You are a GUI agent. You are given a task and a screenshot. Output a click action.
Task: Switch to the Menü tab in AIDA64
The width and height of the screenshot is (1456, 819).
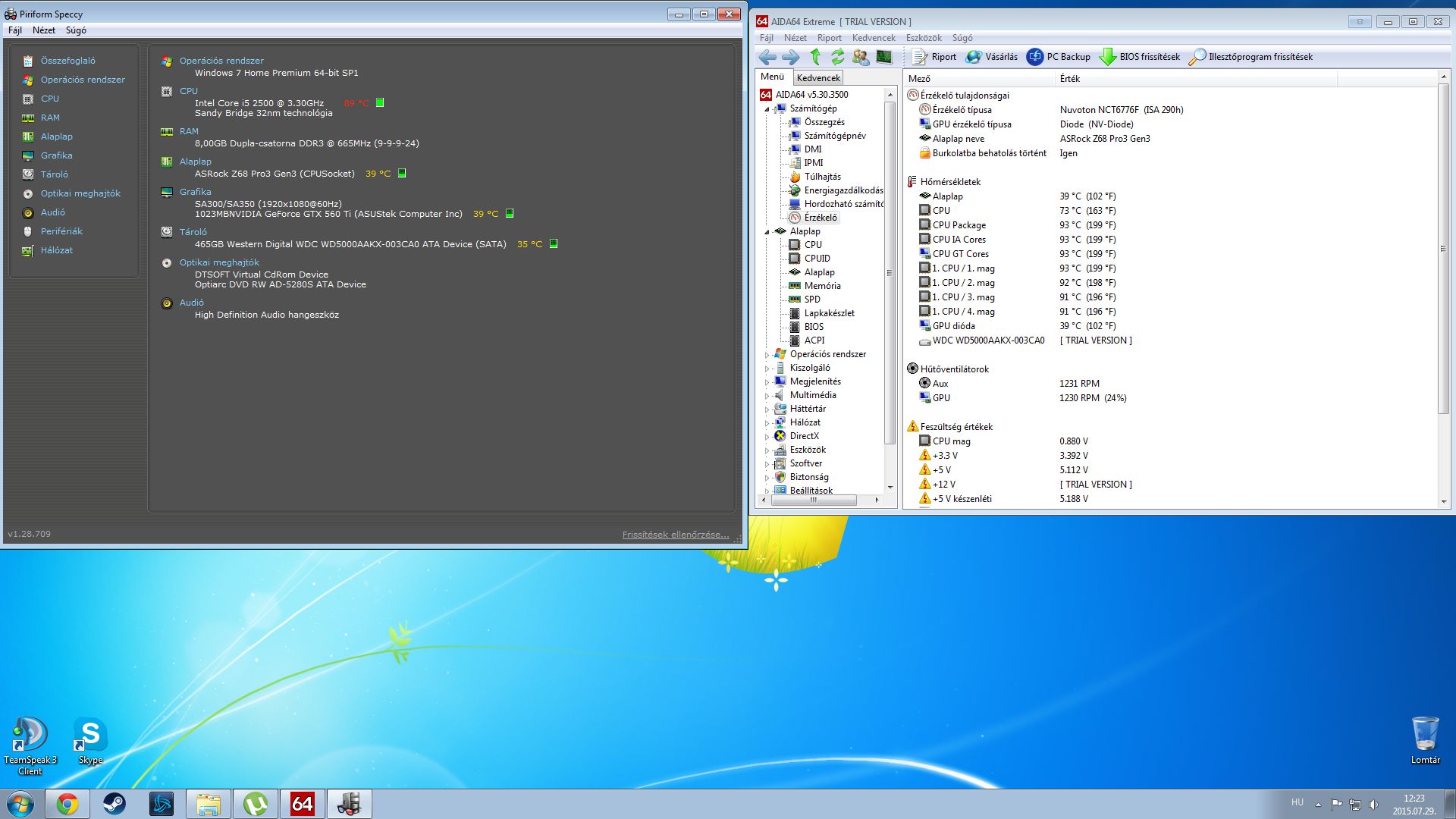click(773, 77)
